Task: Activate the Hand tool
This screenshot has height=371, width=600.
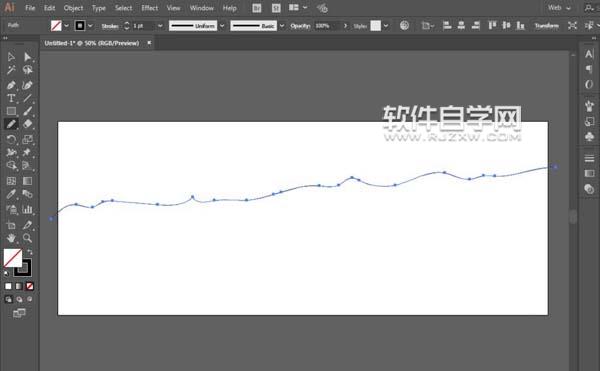Action: click(11, 238)
